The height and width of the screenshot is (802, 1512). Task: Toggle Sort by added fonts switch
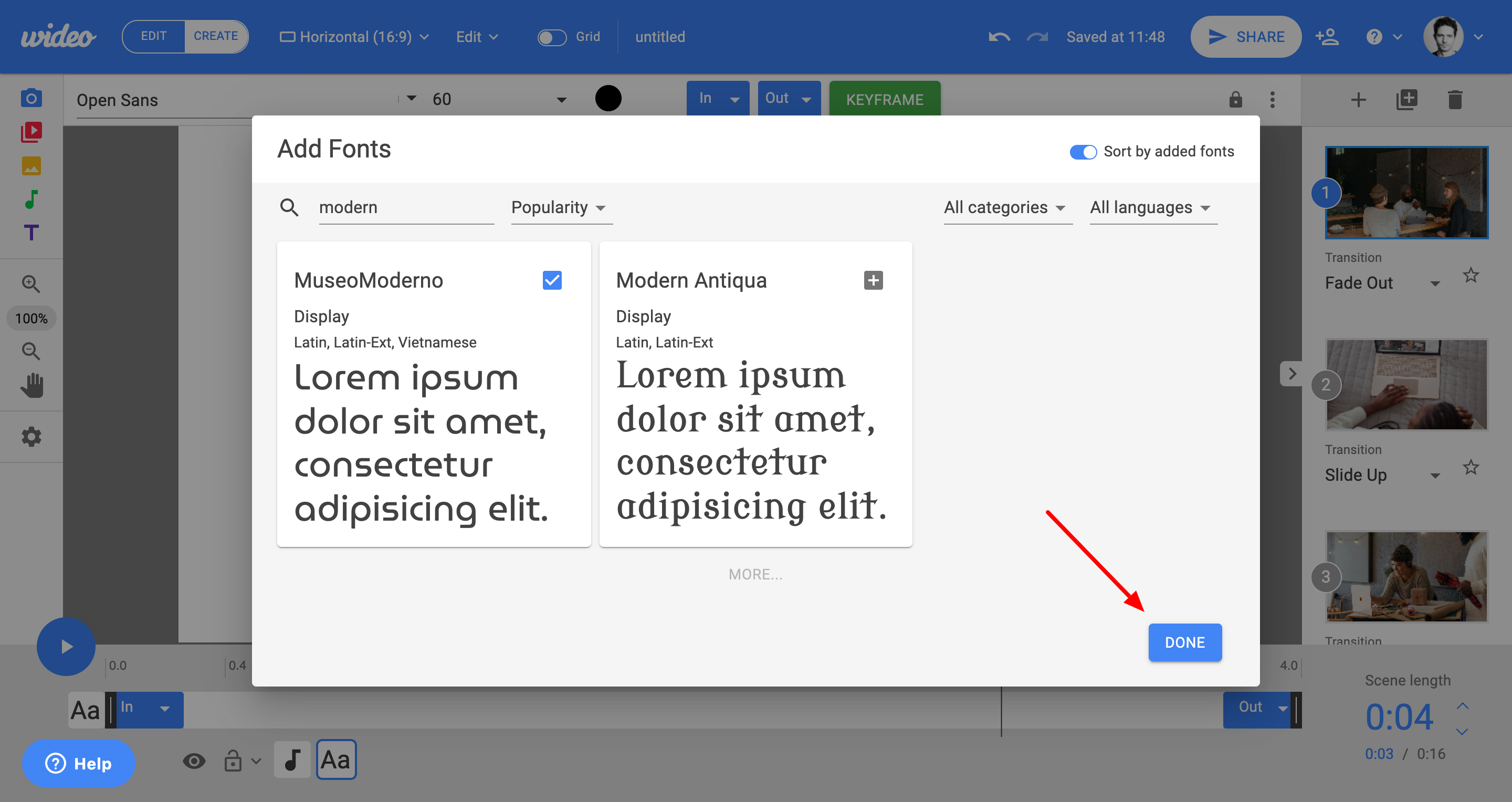click(x=1083, y=152)
